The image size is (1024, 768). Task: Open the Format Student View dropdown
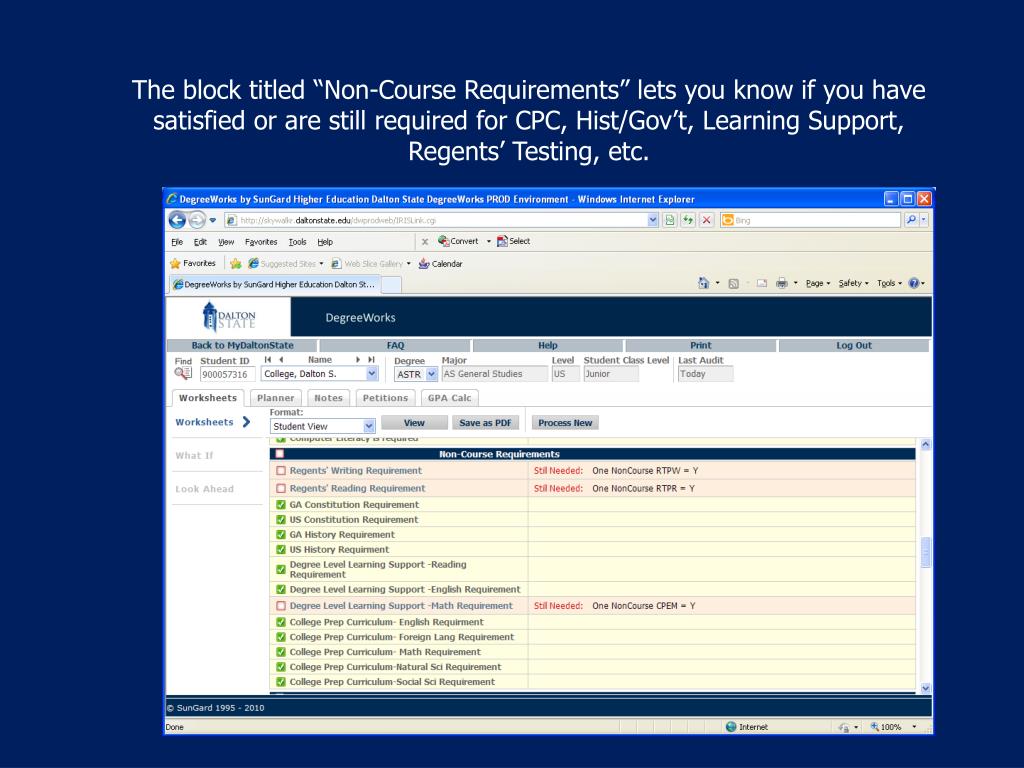[x=368, y=426]
